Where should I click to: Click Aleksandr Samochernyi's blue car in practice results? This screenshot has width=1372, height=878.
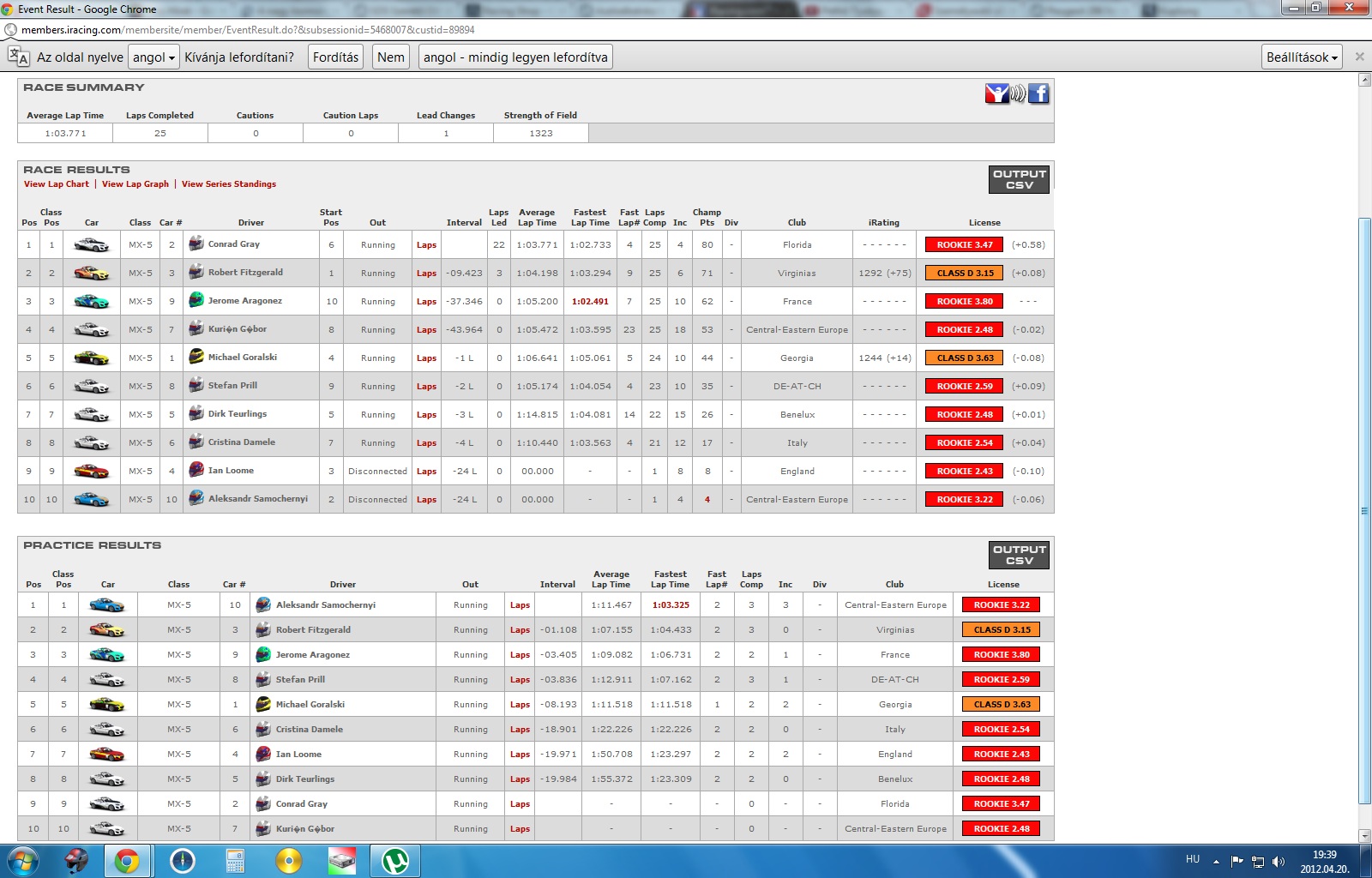107,604
